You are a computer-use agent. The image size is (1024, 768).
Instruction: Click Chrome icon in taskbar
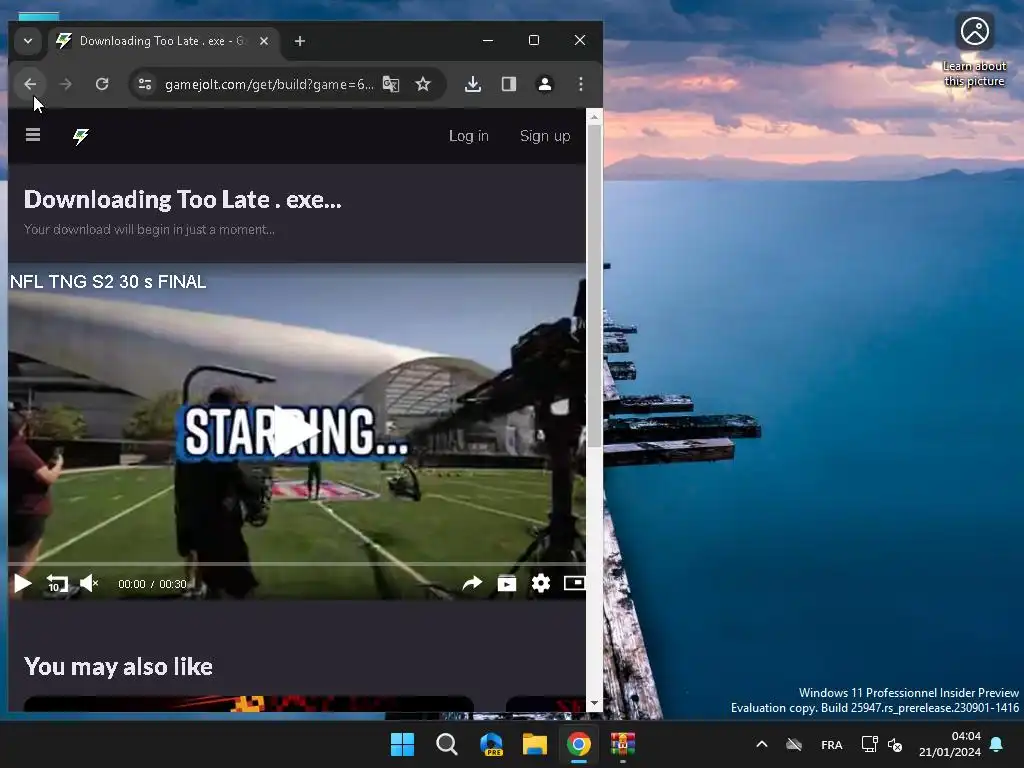(x=579, y=744)
